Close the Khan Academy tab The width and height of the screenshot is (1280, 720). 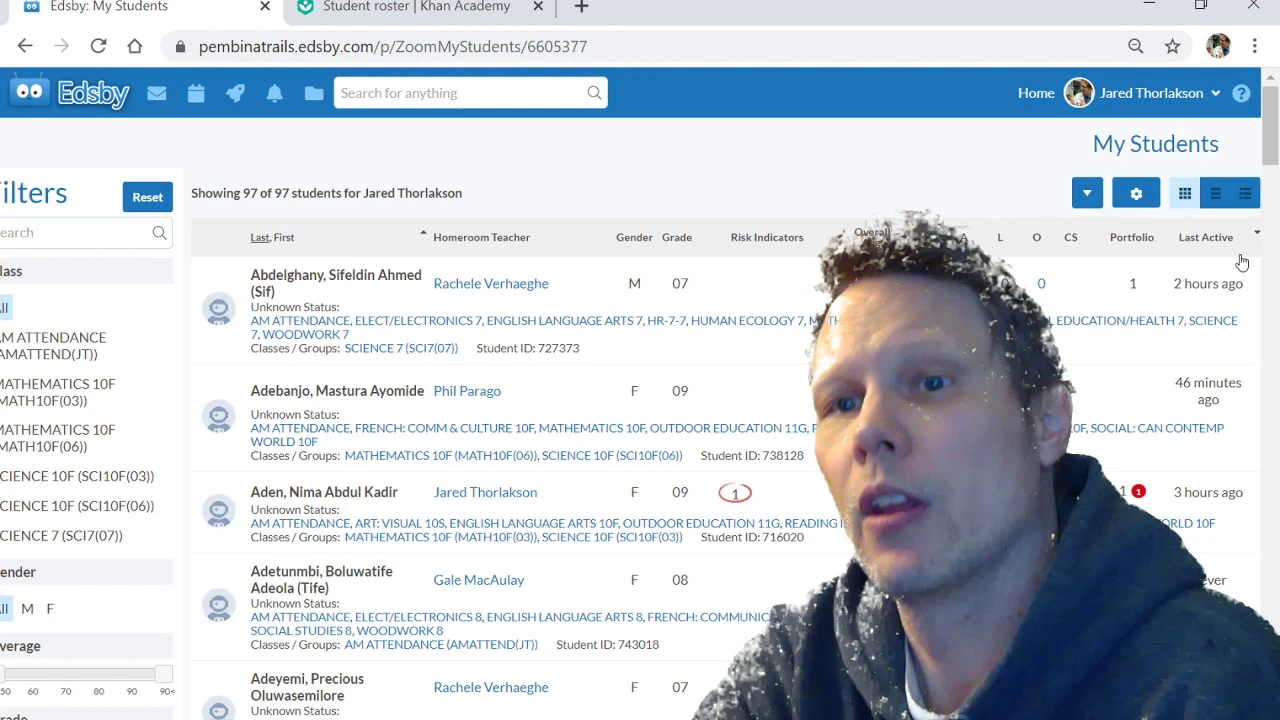tap(538, 7)
